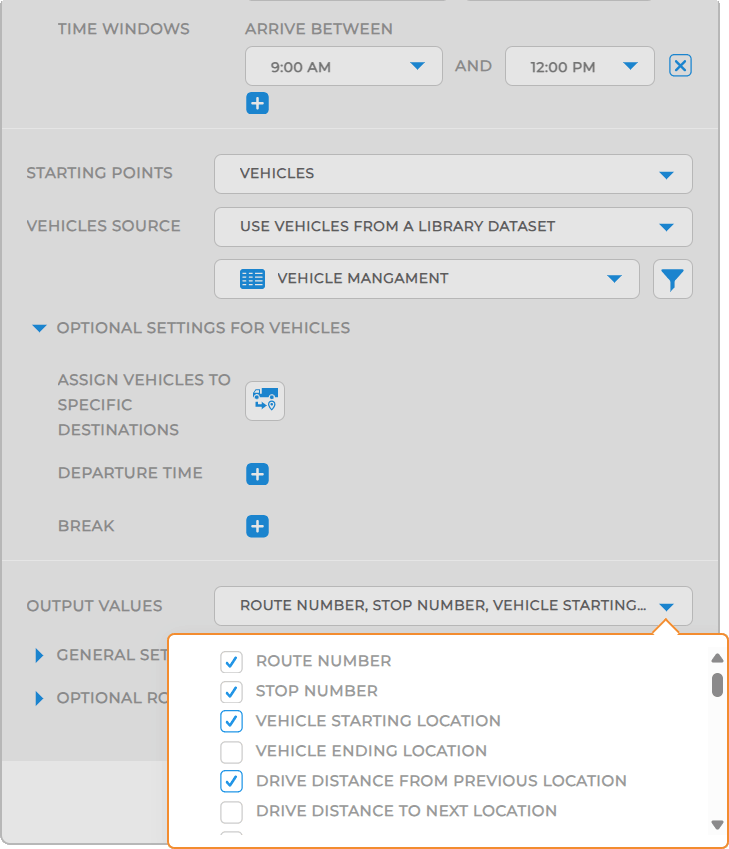Click the Vehicle Ending Location label
Image resolution: width=729 pixels, height=849 pixels.
coord(371,752)
